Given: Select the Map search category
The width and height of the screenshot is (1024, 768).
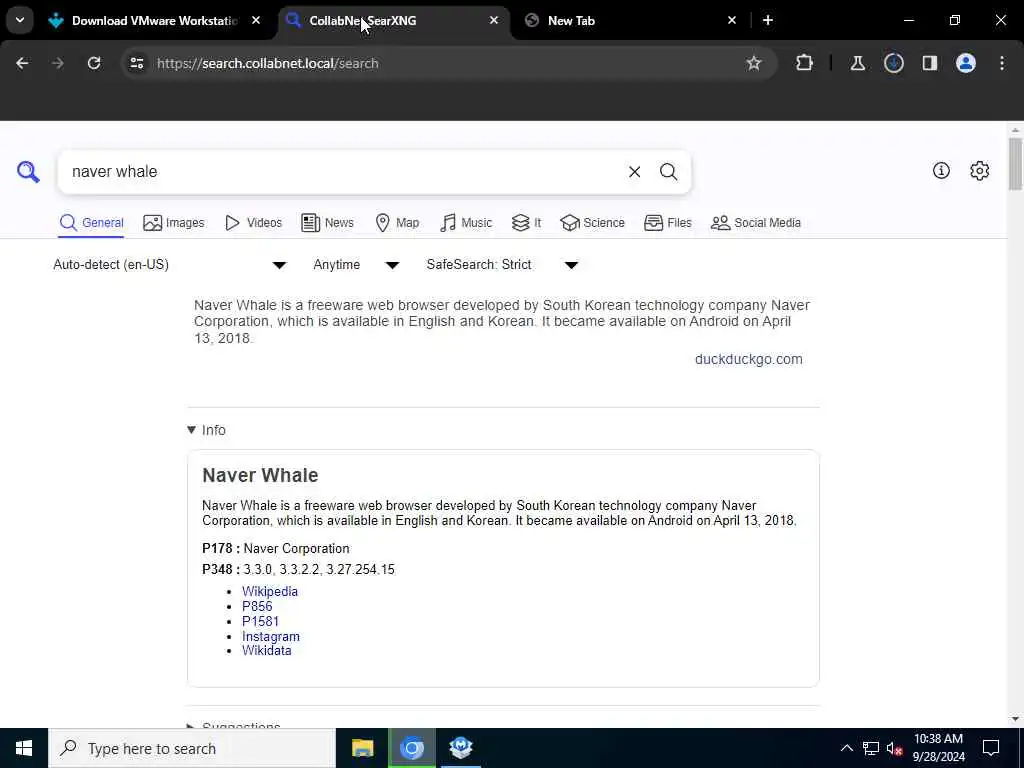Looking at the screenshot, I should (x=397, y=223).
